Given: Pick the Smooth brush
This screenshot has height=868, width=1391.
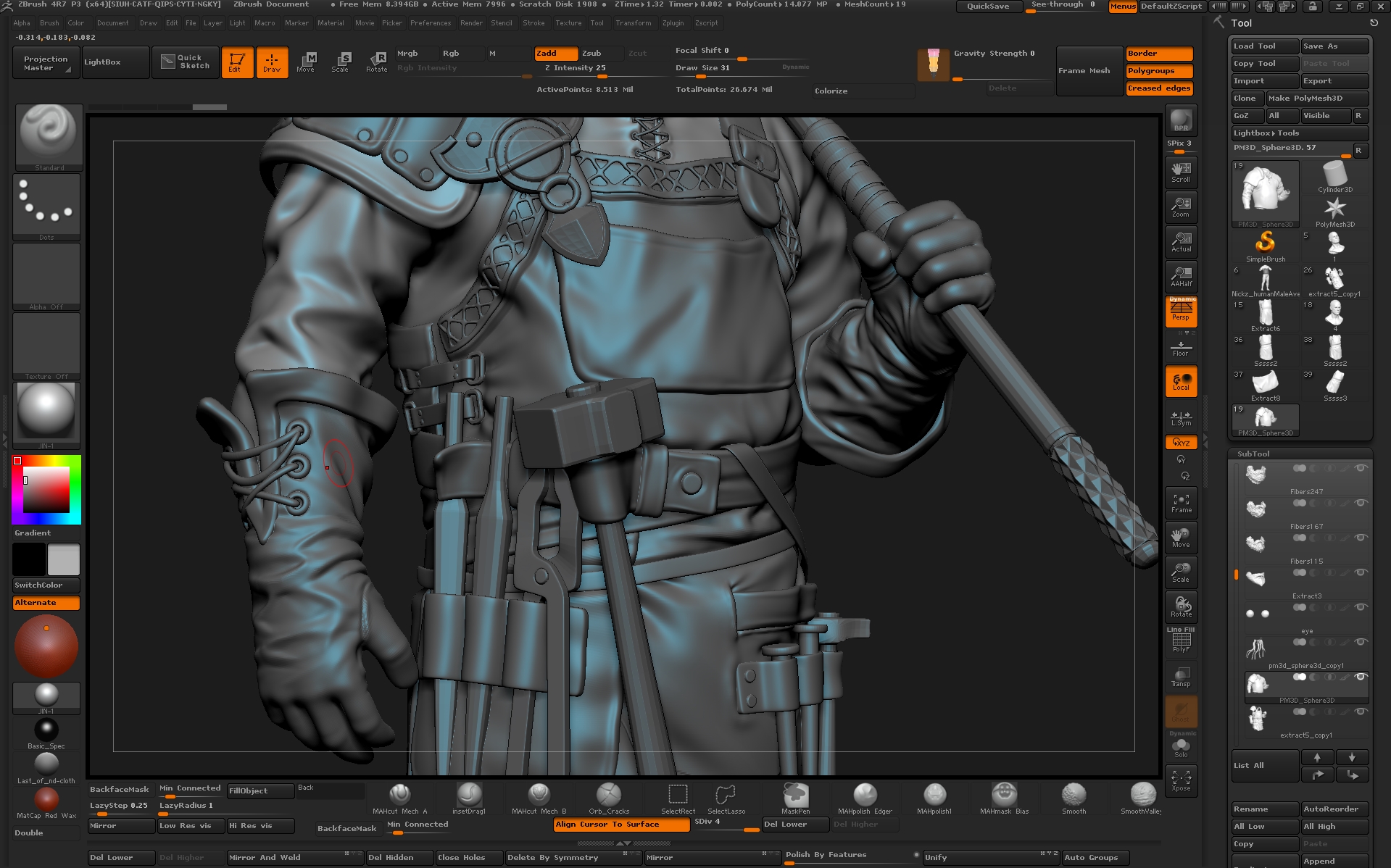Looking at the screenshot, I should click(1074, 799).
